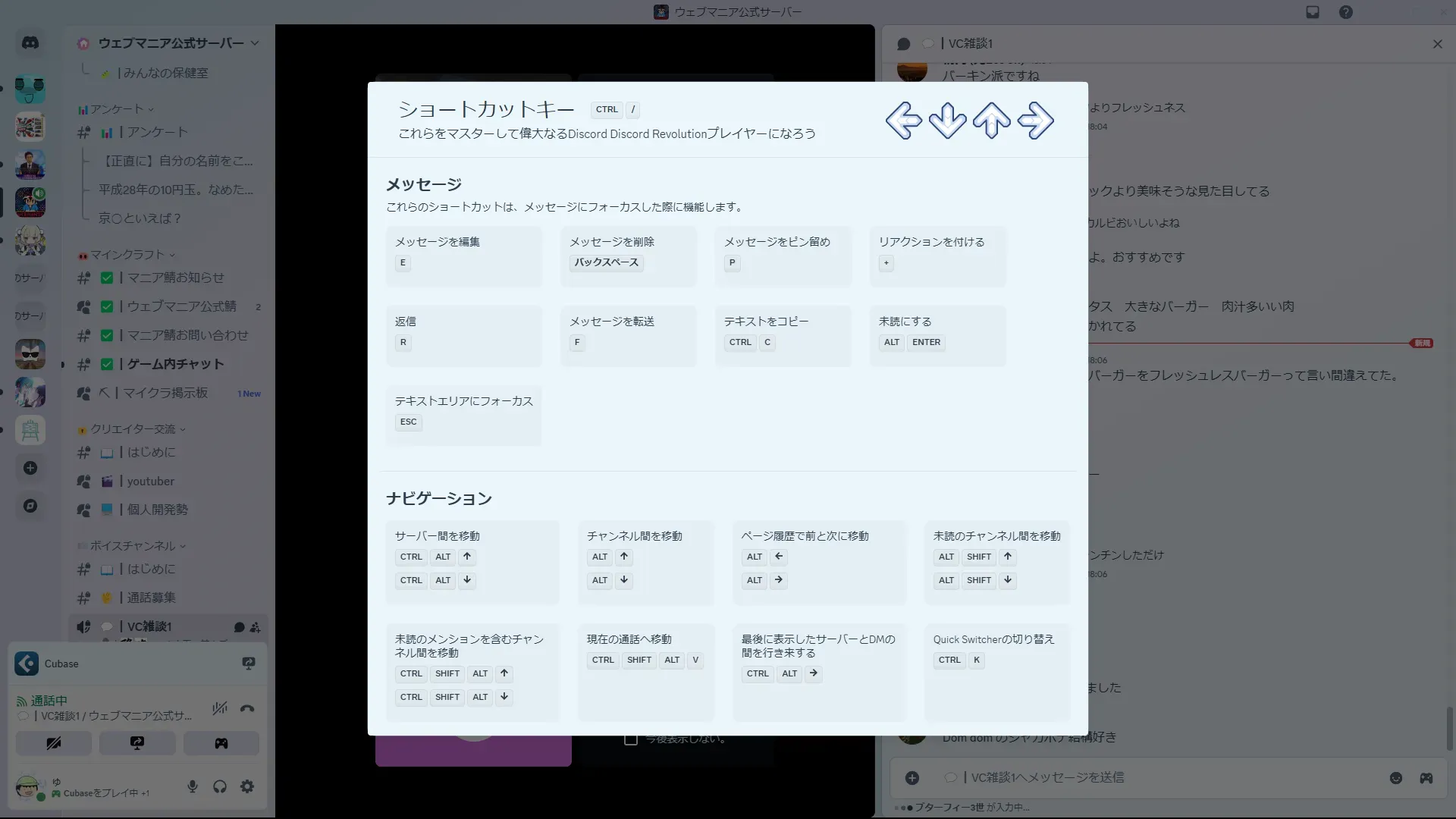Click the add a server plus icon
Screen dimensions: 1456x819
coord(30,468)
